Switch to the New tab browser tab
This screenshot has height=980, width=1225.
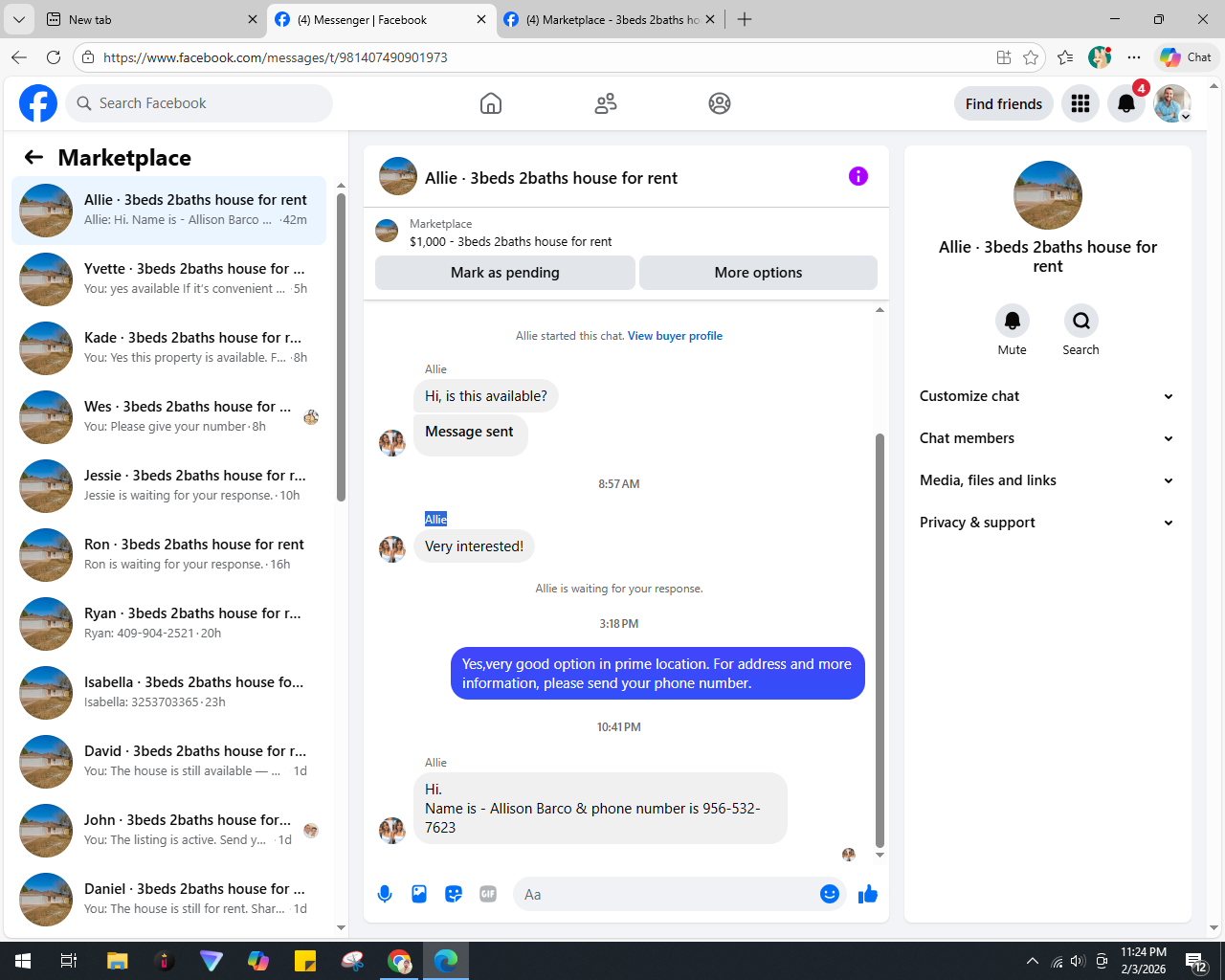click(152, 19)
